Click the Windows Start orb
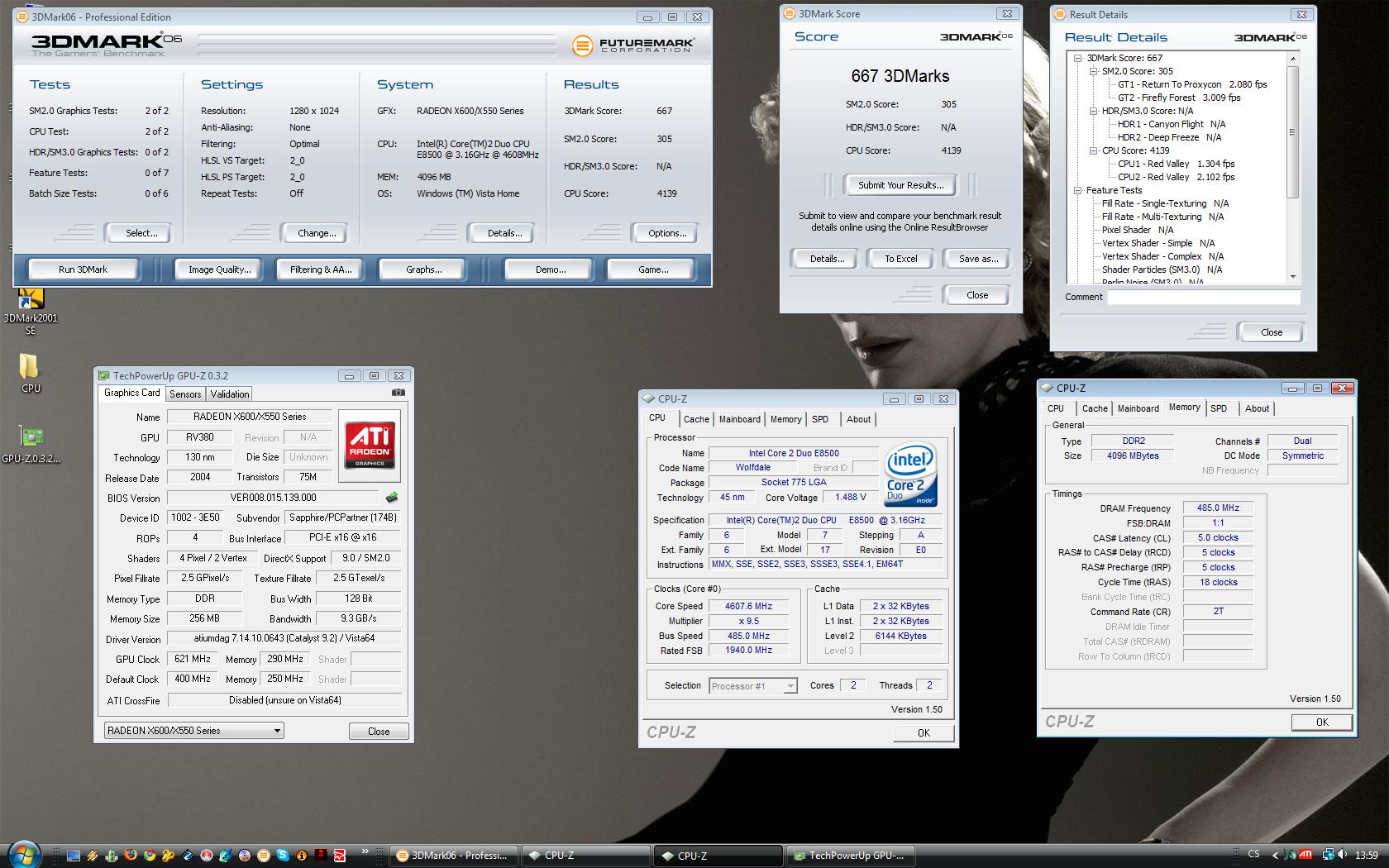This screenshot has width=1389, height=868. [x=24, y=854]
